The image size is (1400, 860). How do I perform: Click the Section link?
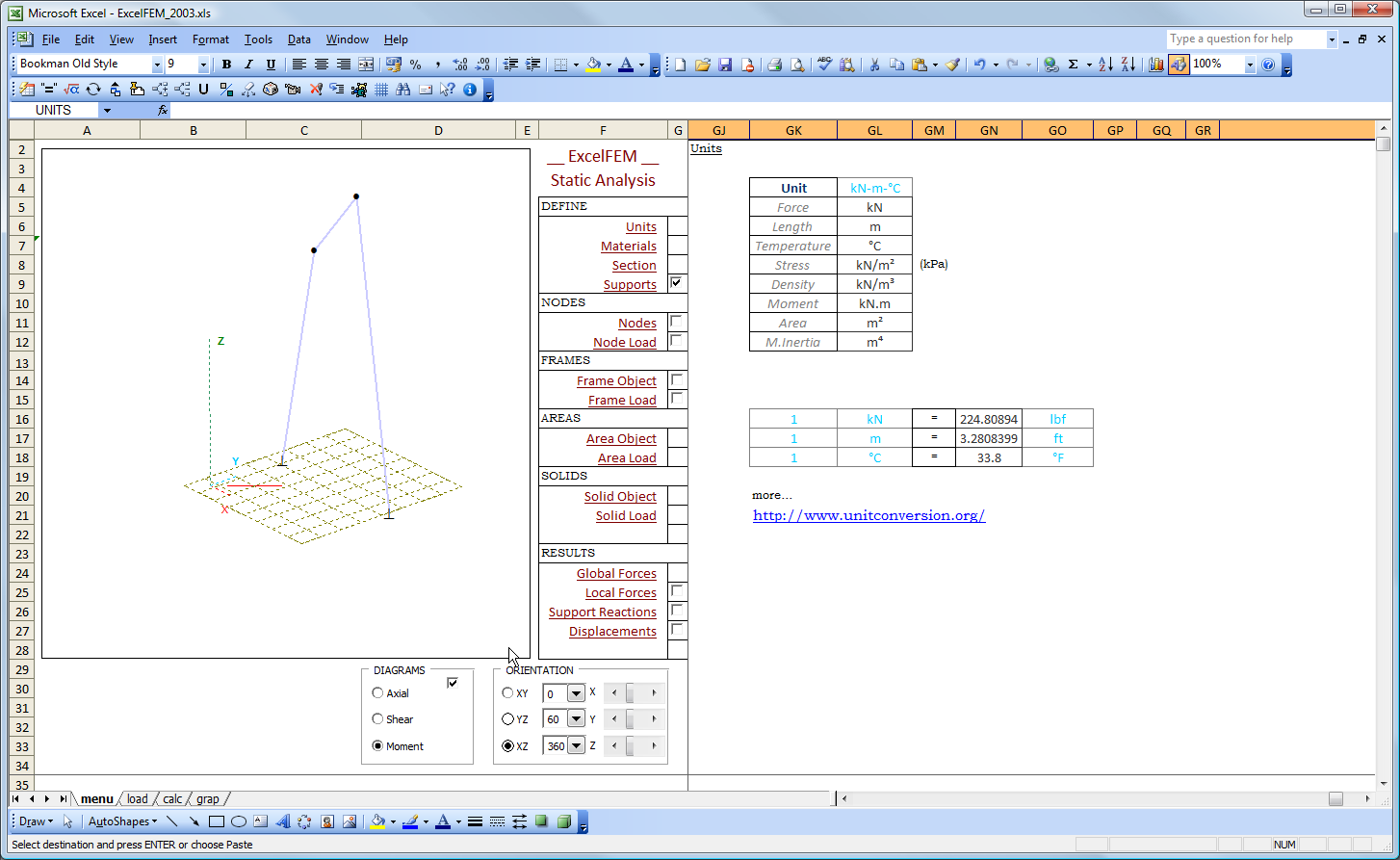[635, 266]
